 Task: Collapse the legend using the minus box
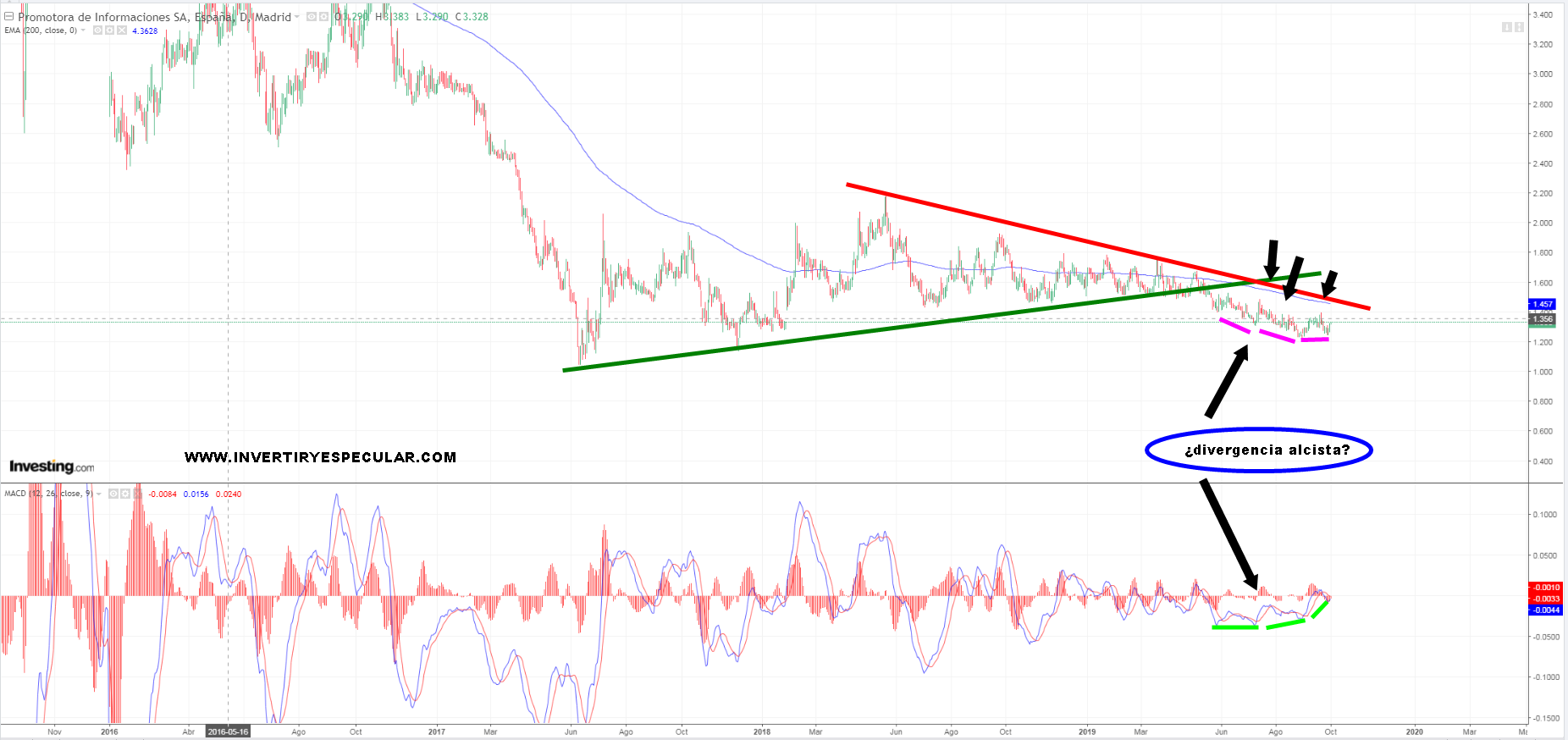click(x=9, y=16)
